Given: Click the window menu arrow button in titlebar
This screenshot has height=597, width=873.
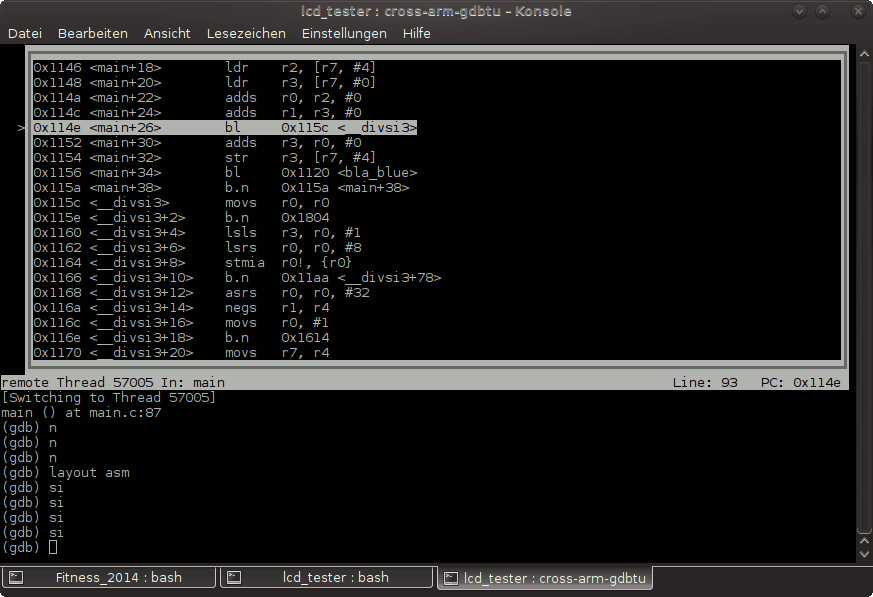Looking at the screenshot, I should (799, 11).
